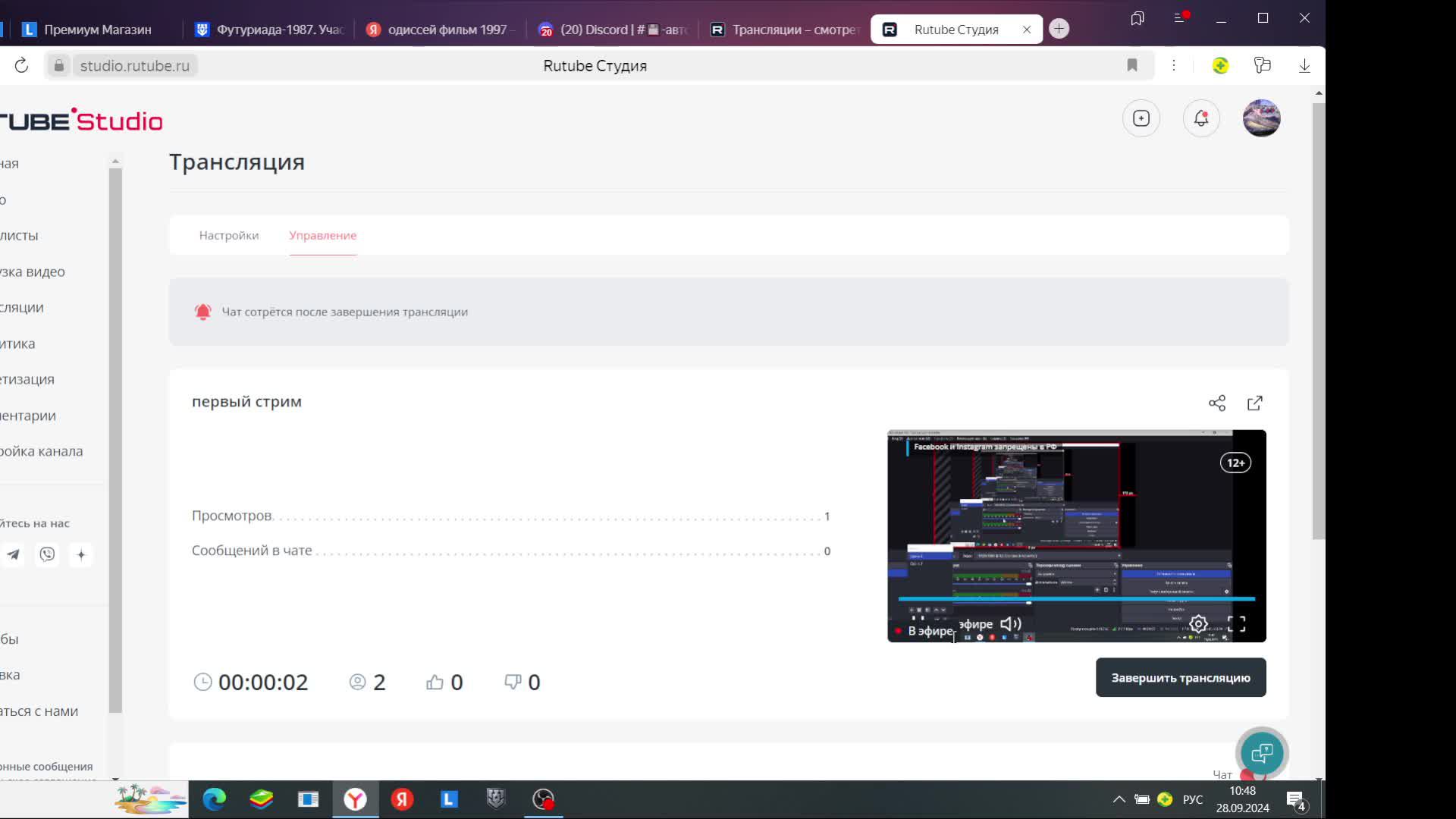Switch to Футуриада-1987 browser tab
This screenshot has height=819, width=1456.
click(270, 30)
